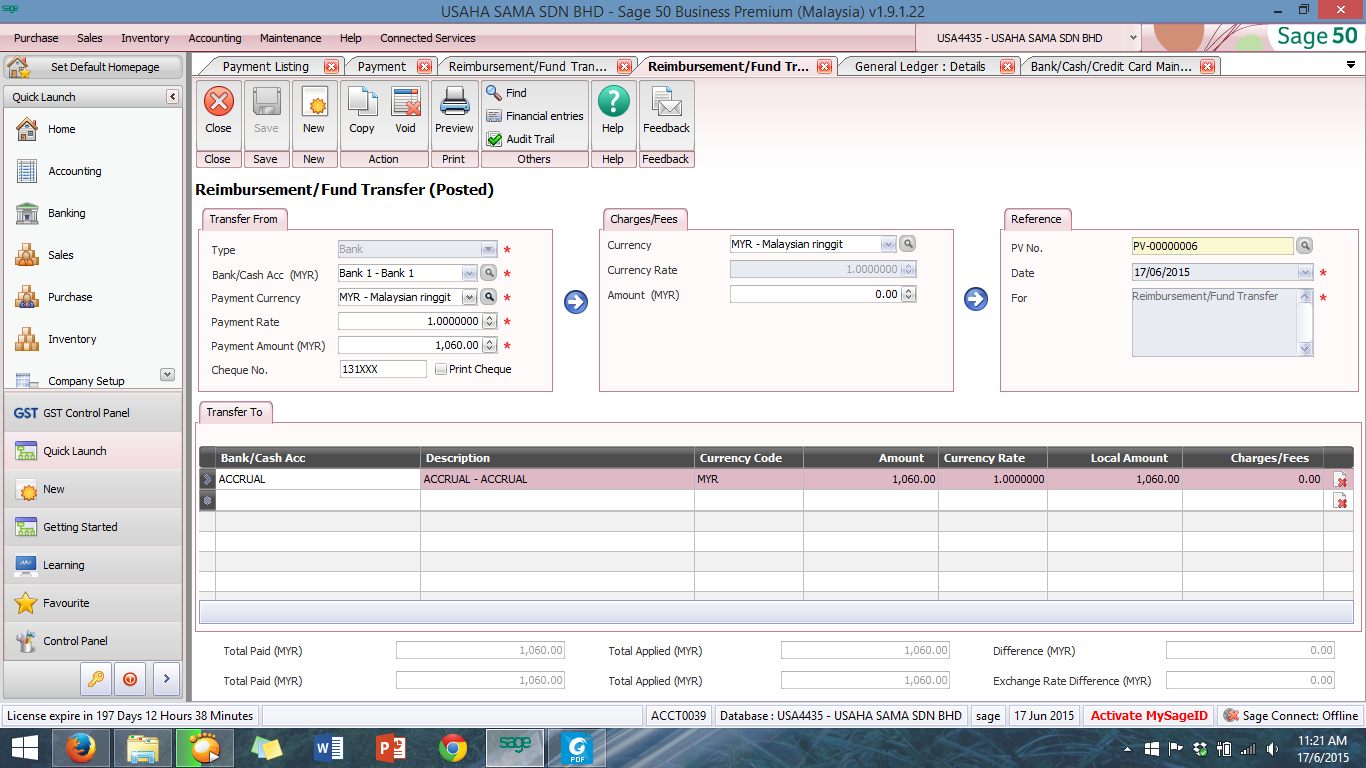The height and width of the screenshot is (768, 1366).
Task: Click Activate MySageID link
Action: coord(1149,715)
